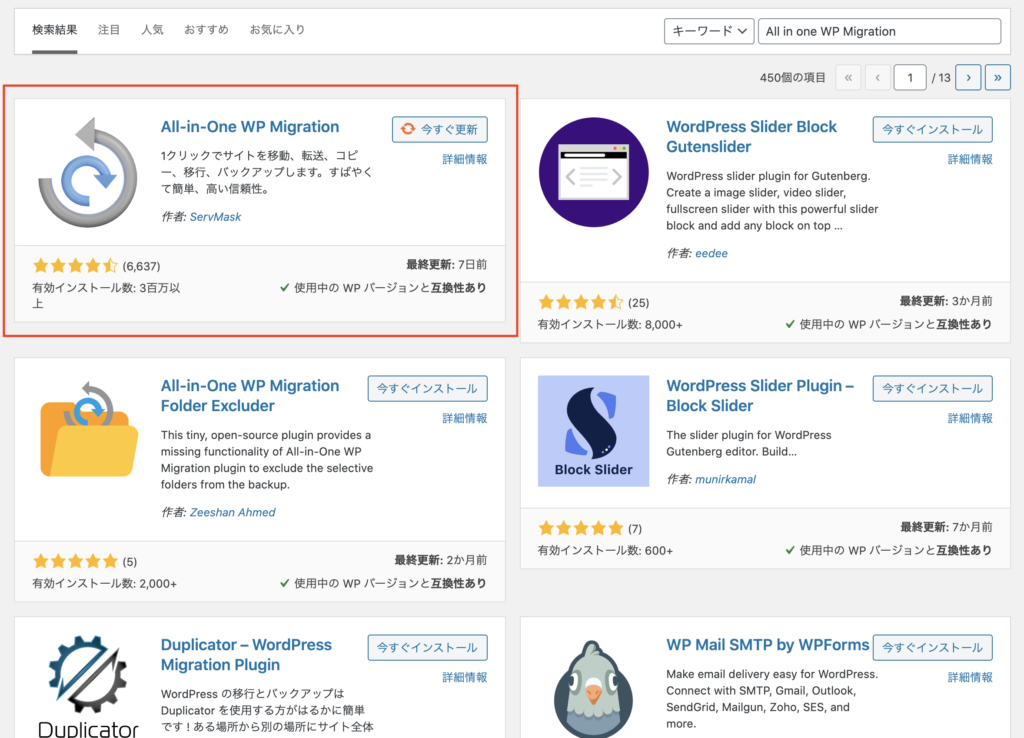Install All-in-One WP Migration Folder Excluder
Viewport: 1024px width, 738px height.
(427, 389)
